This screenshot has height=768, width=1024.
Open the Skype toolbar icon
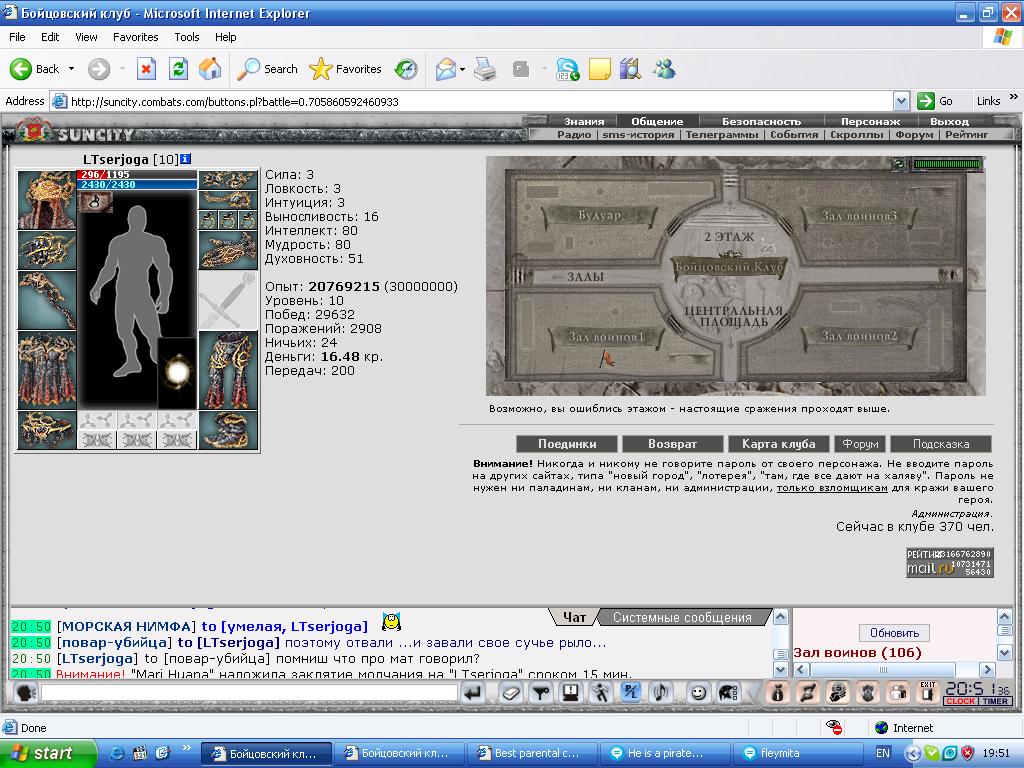pyautogui.click(x=567, y=69)
